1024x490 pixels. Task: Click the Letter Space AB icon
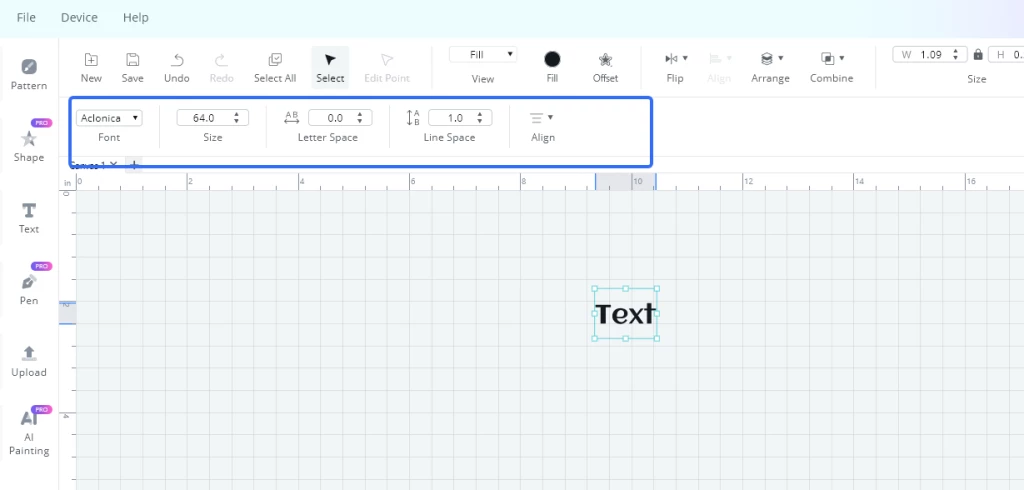[291, 118]
